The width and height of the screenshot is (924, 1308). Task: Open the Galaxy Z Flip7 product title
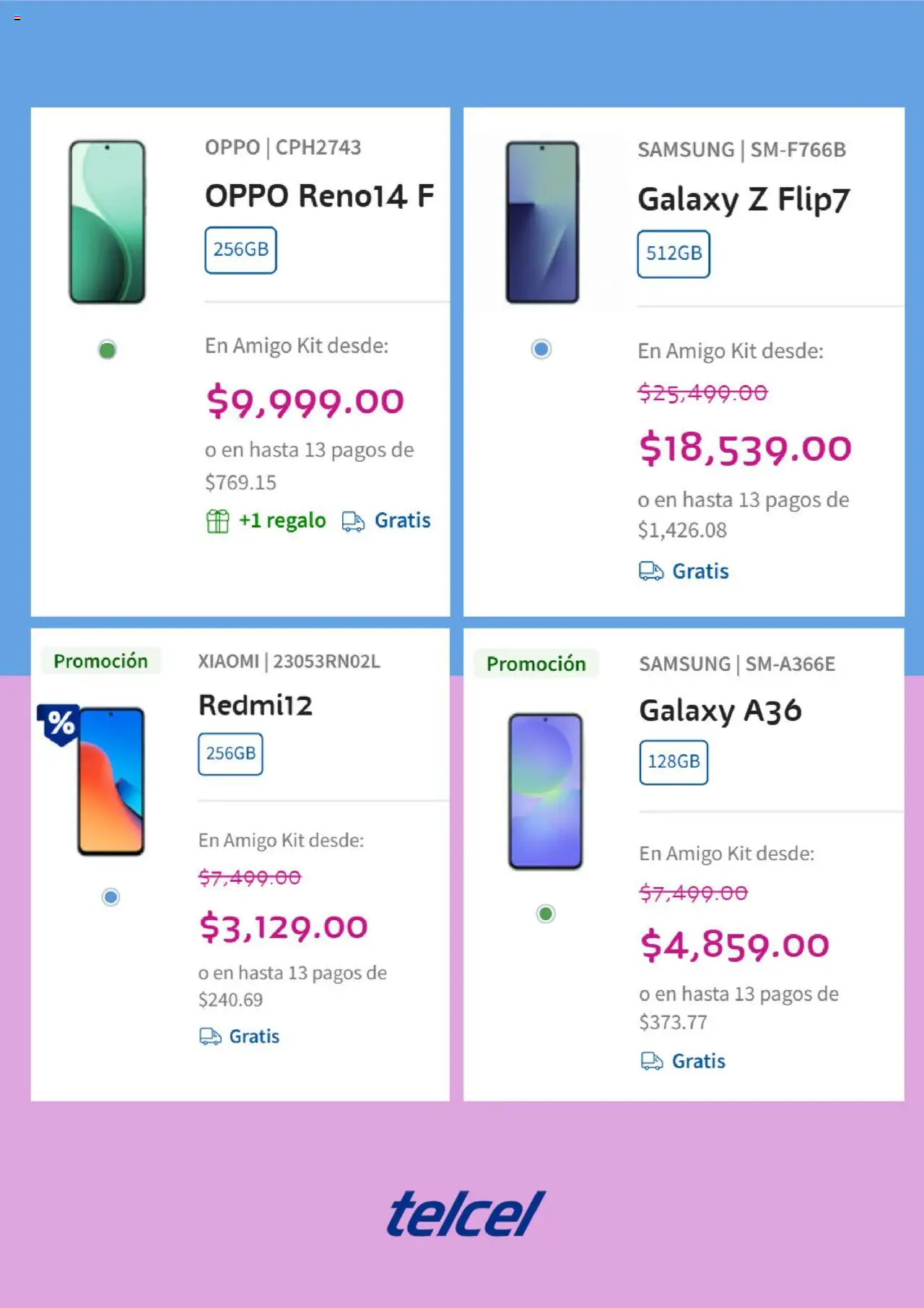pyautogui.click(x=744, y=199)
